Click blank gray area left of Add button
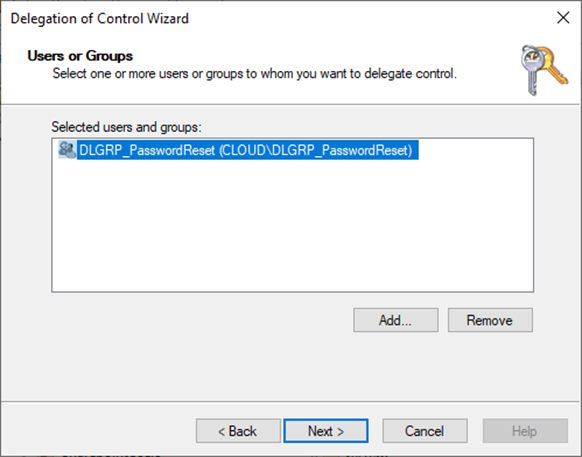582x457 pixels. [200, 320]
